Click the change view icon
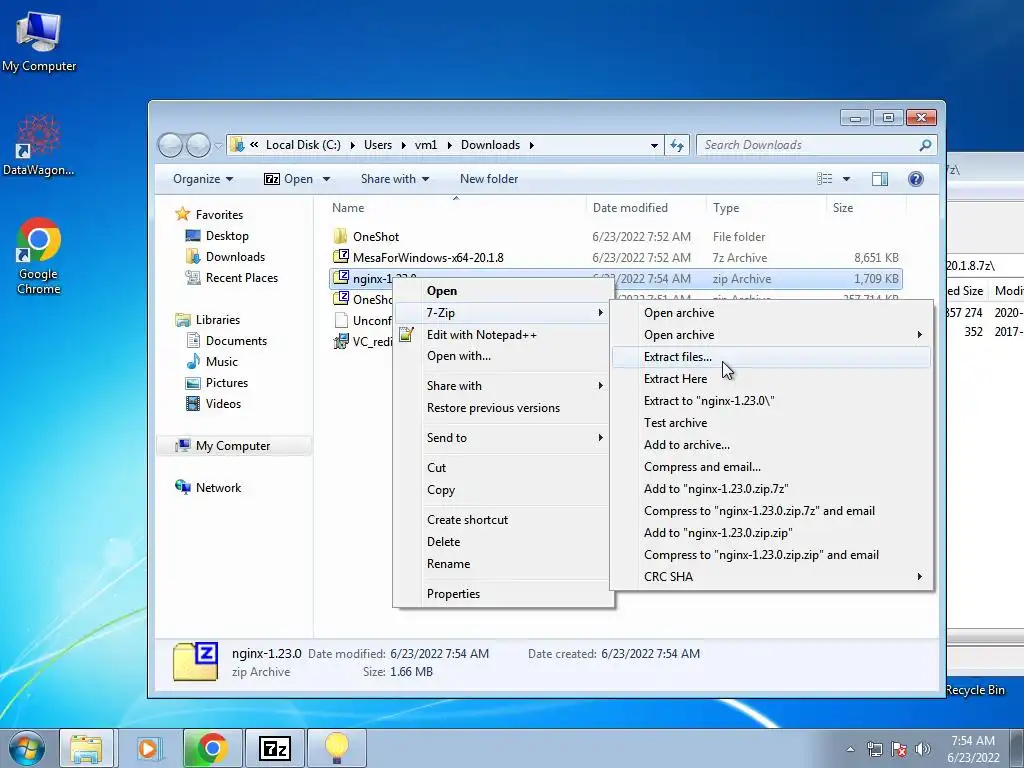This screenshot has height=768, width=1024. (x=825, y=179)
